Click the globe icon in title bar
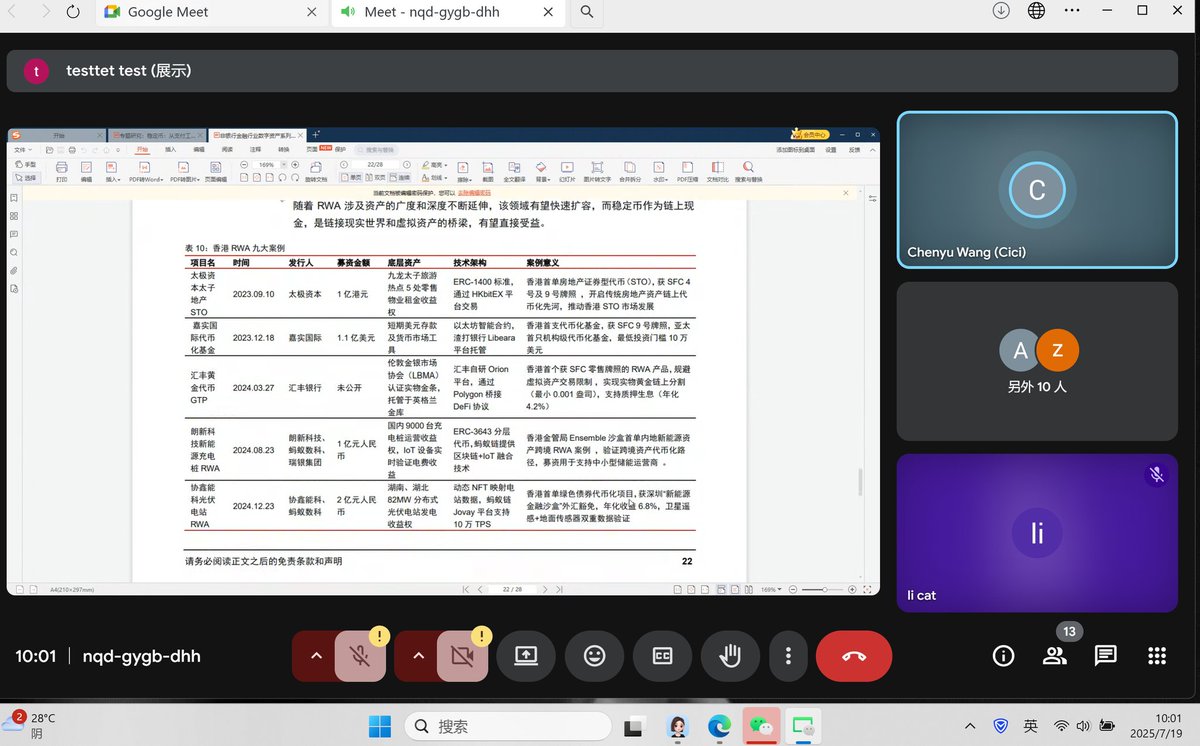 click(x=1037, y=11)
